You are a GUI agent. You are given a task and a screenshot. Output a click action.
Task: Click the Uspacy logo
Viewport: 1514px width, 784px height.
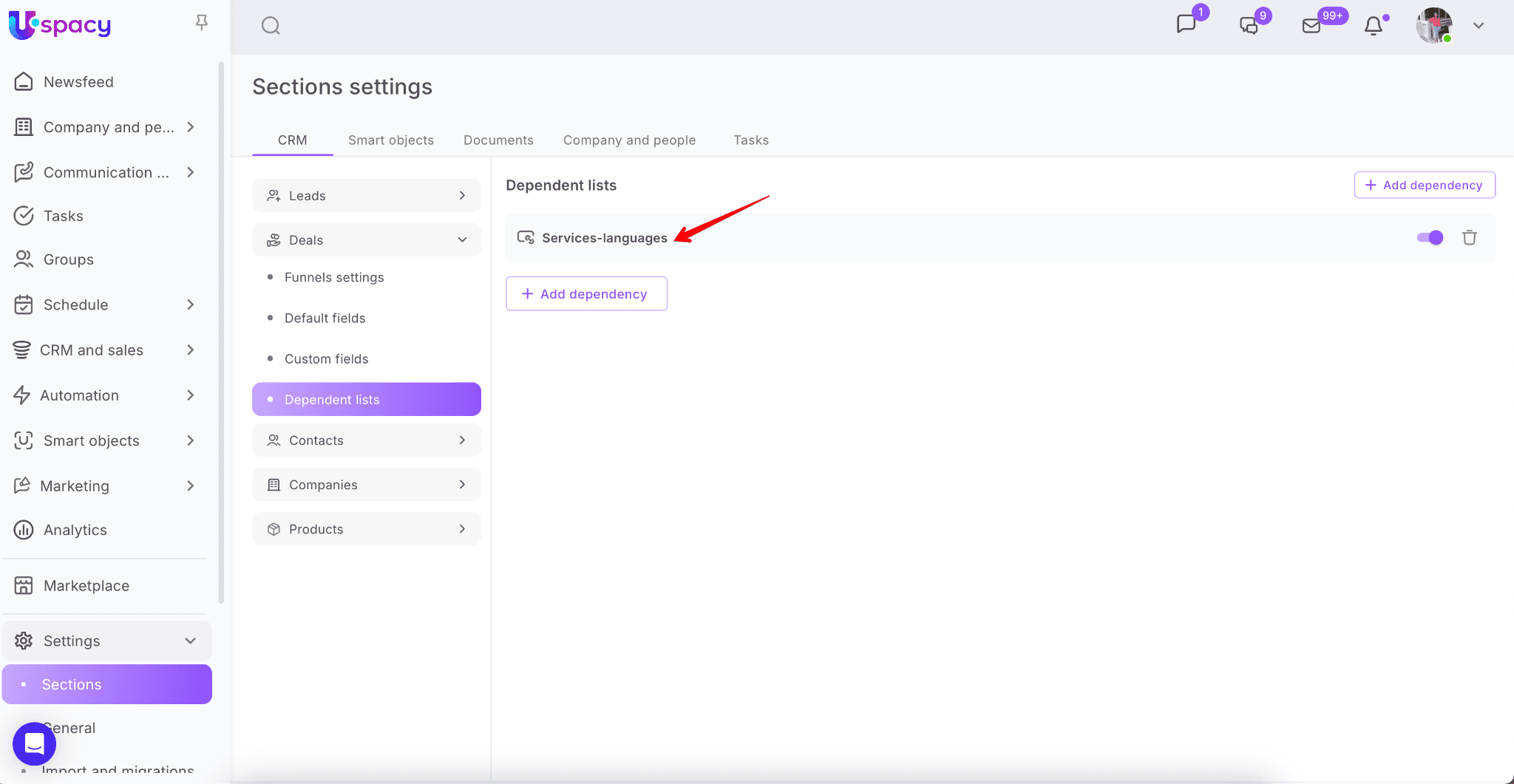click(x=60, y=24)
